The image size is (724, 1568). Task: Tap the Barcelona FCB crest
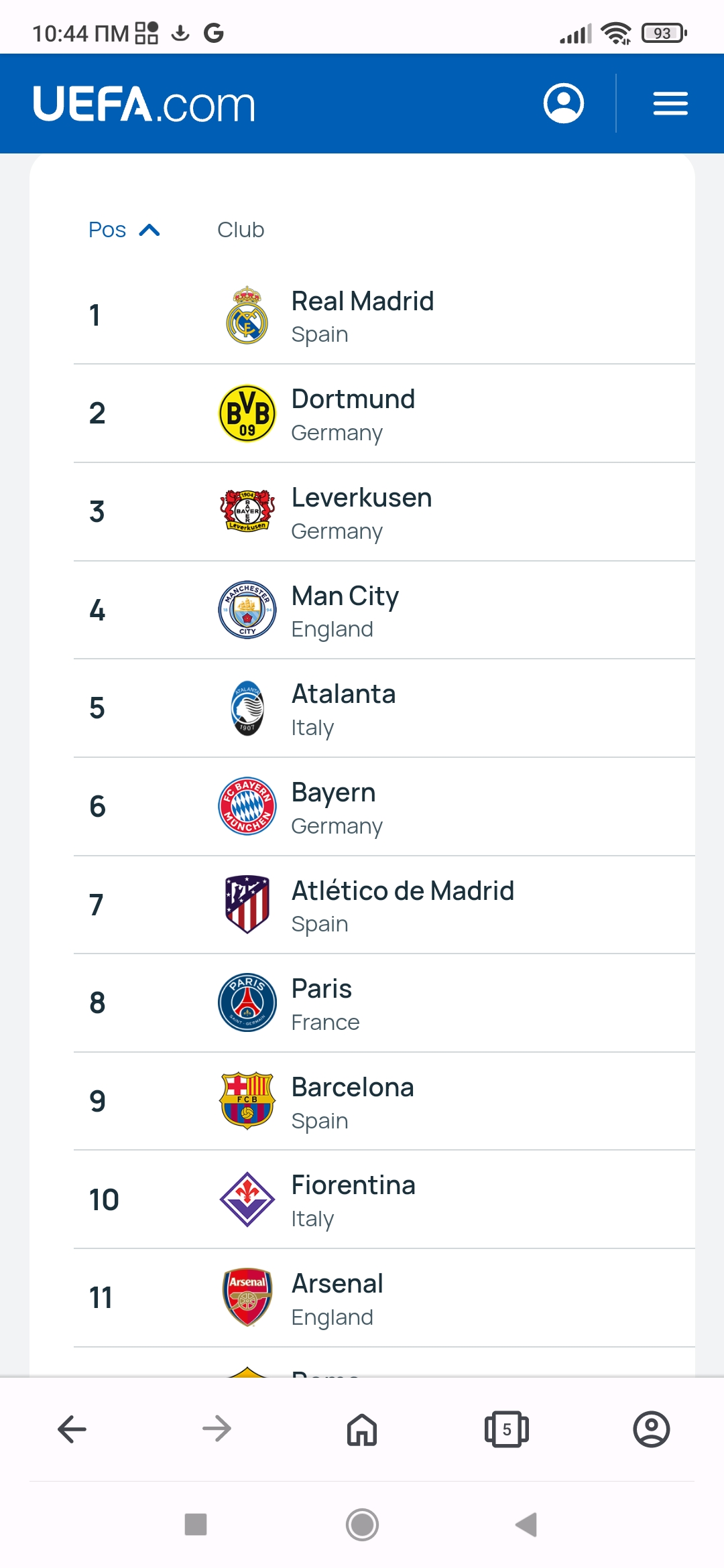[x=247, y=1101]
